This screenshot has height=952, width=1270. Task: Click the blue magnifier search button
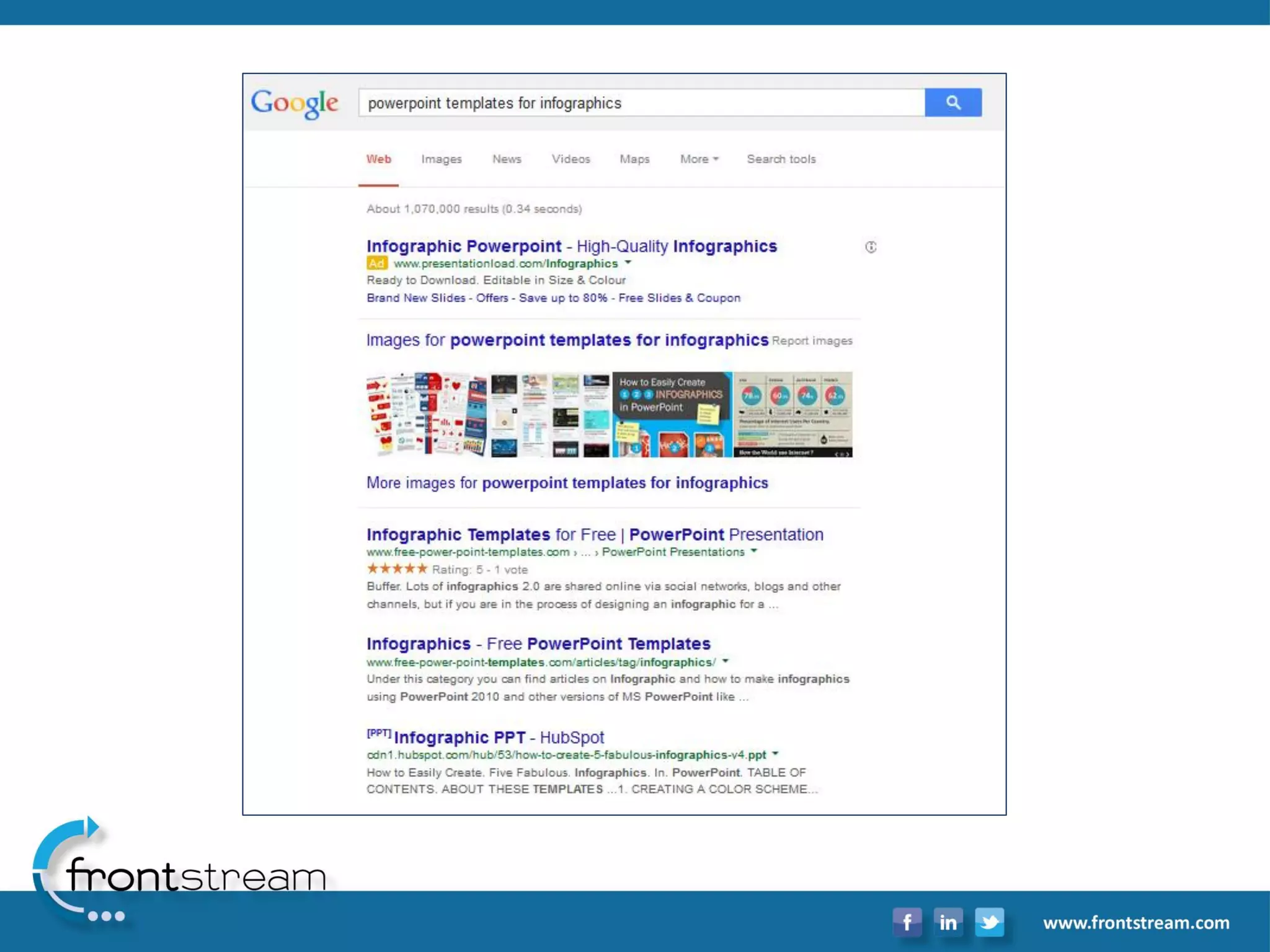(x=952, y=102)
